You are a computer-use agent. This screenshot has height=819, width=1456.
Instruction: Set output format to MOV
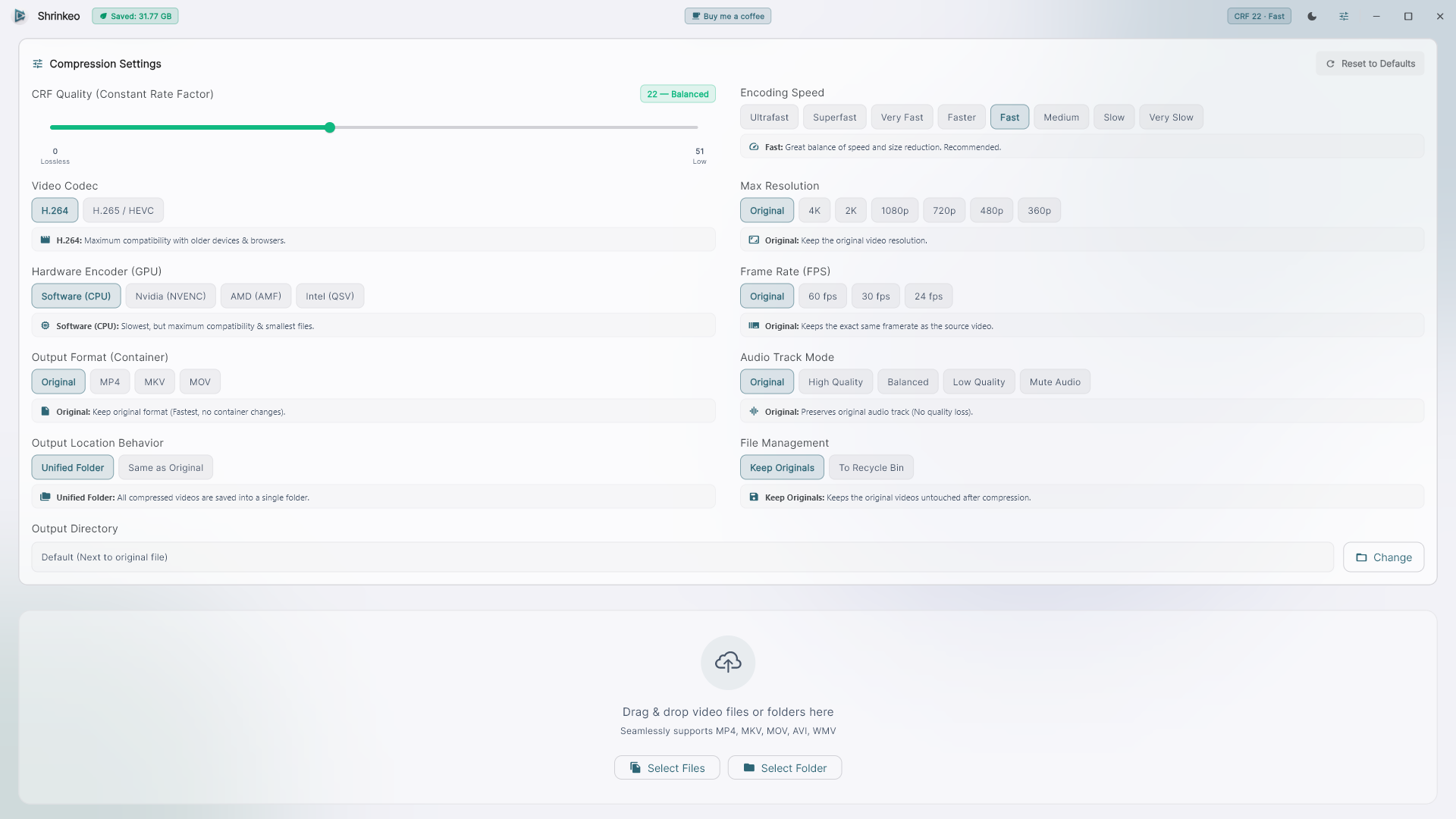pos(200,382)
